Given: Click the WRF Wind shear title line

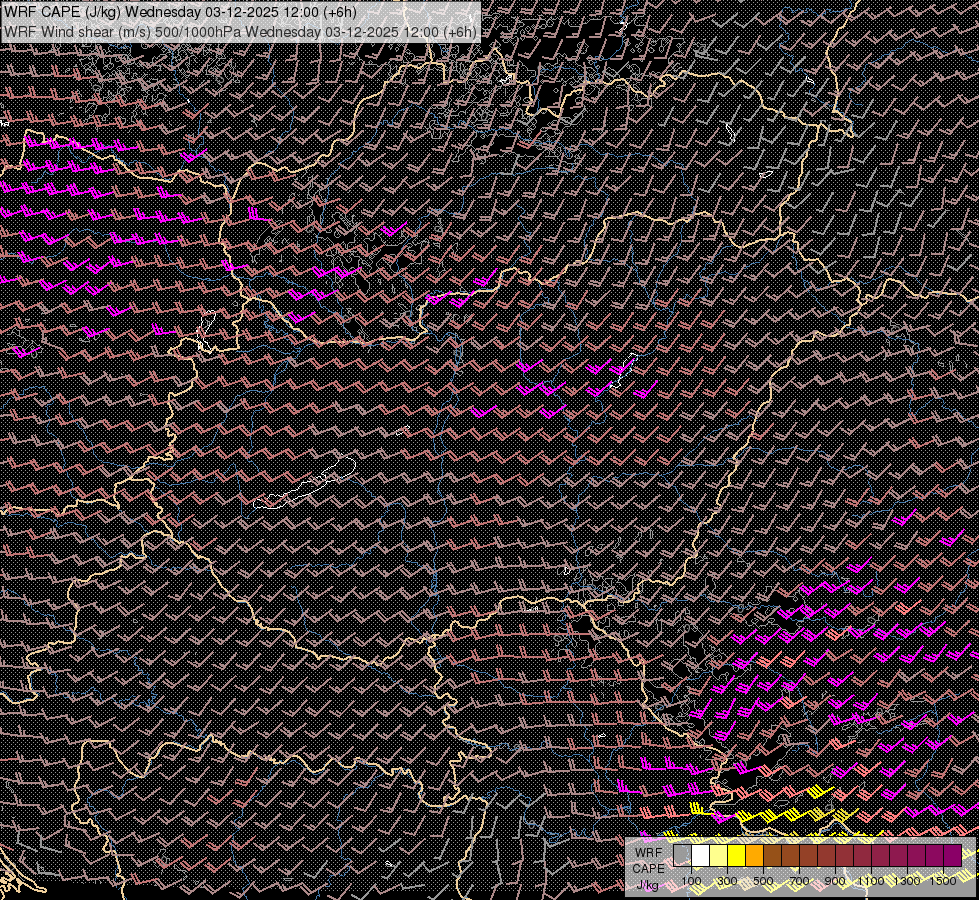Looking at the screenshot, I should (240, 31).
